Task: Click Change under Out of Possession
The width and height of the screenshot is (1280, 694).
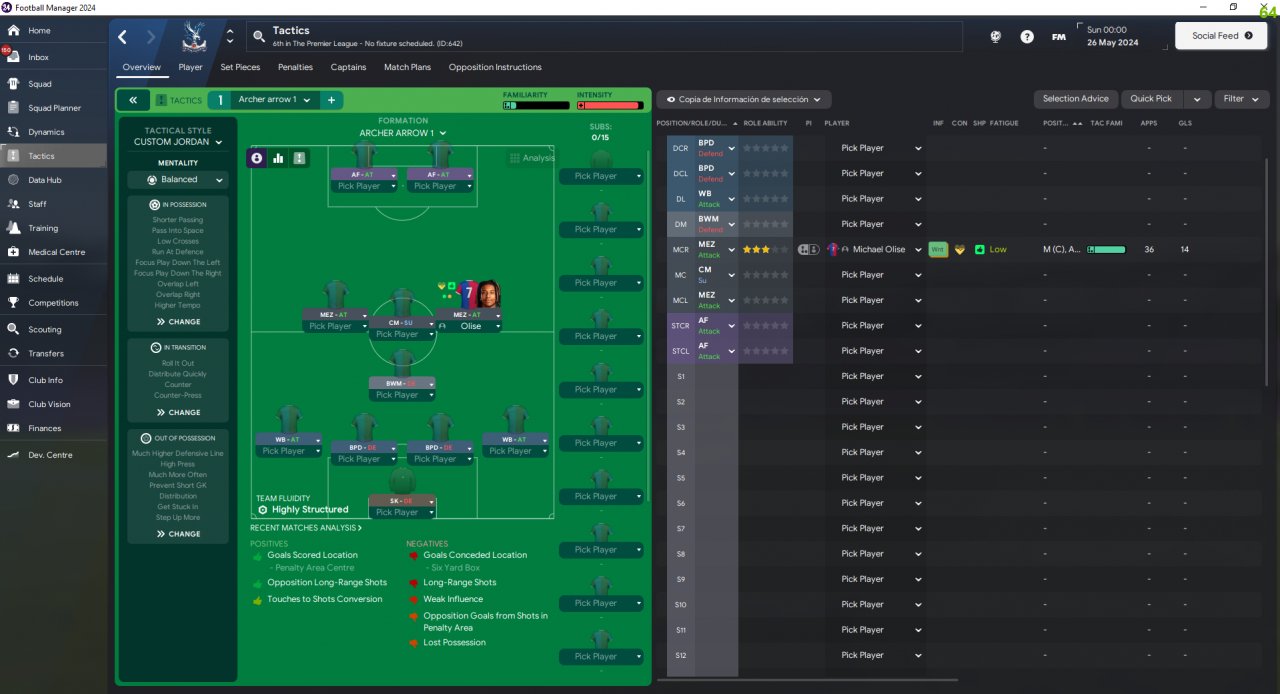Action: coord(178,534)
